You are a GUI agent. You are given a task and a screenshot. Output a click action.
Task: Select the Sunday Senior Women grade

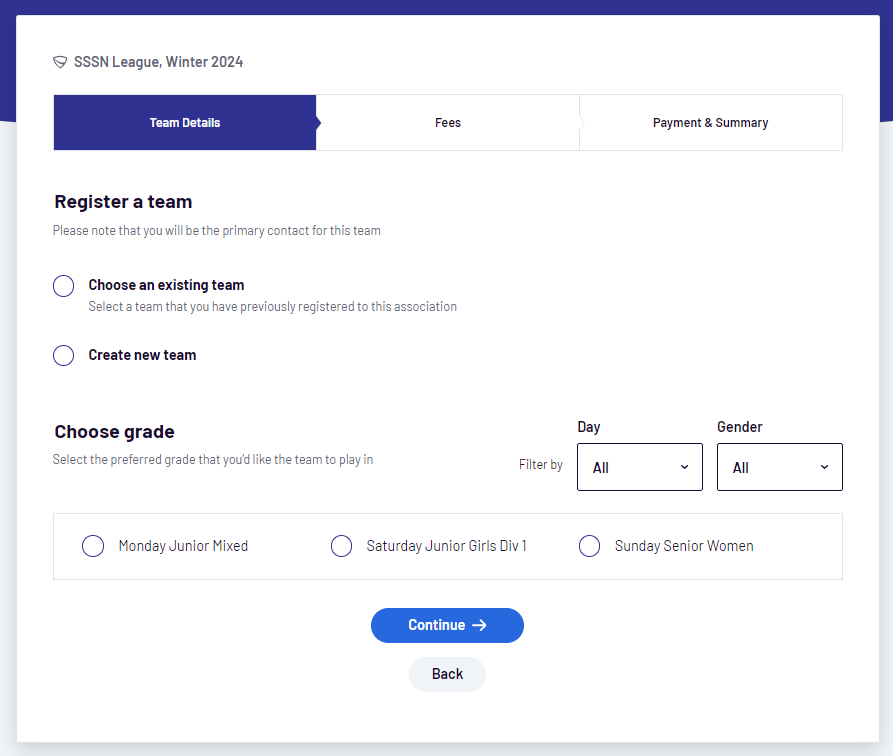[x=589, y=546]
